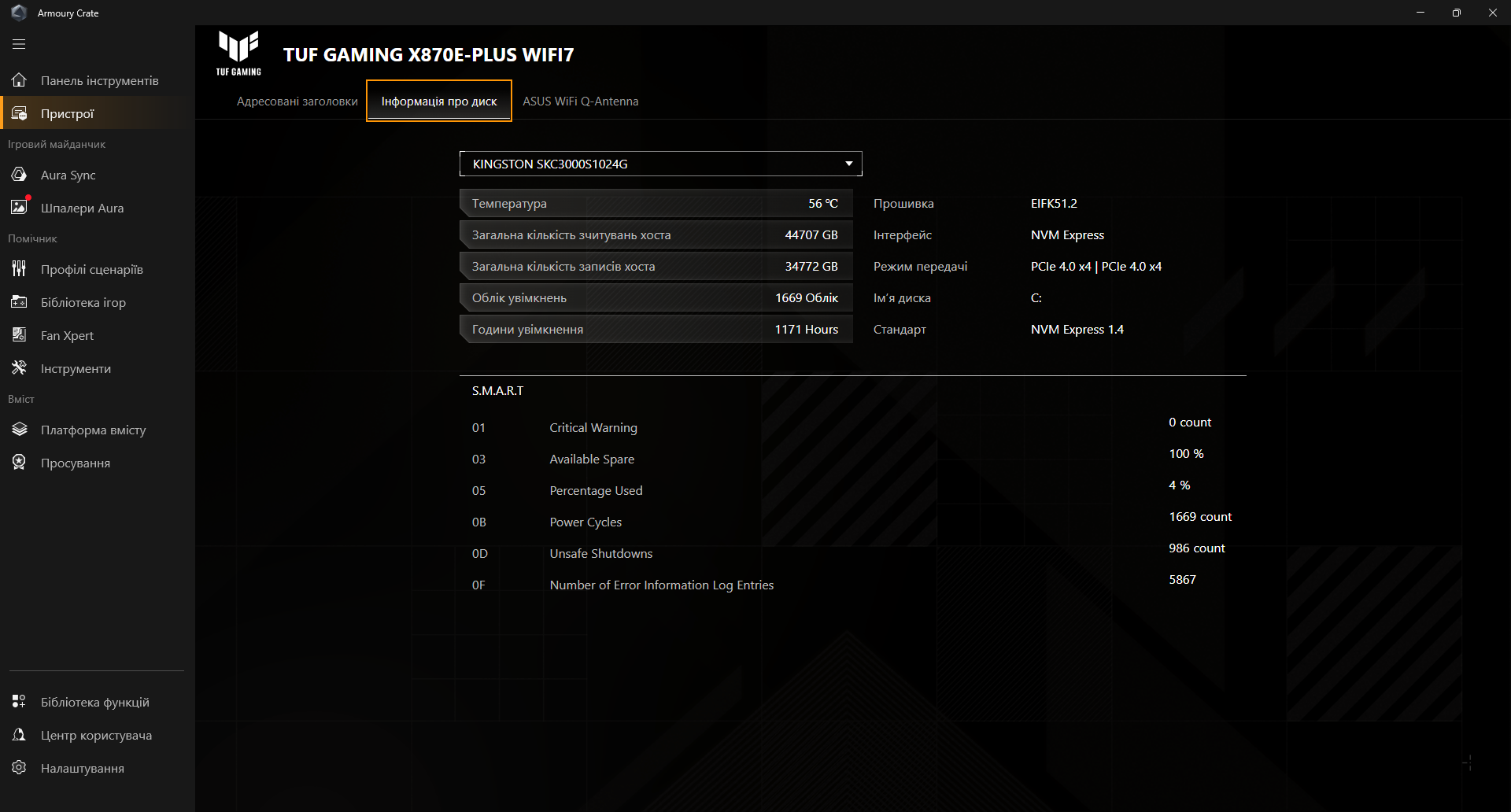Click the Unsafe Shutdowns SMART entry
Image resolution: width=1511 pixels, height=812 pixels.
pos(601,553)
